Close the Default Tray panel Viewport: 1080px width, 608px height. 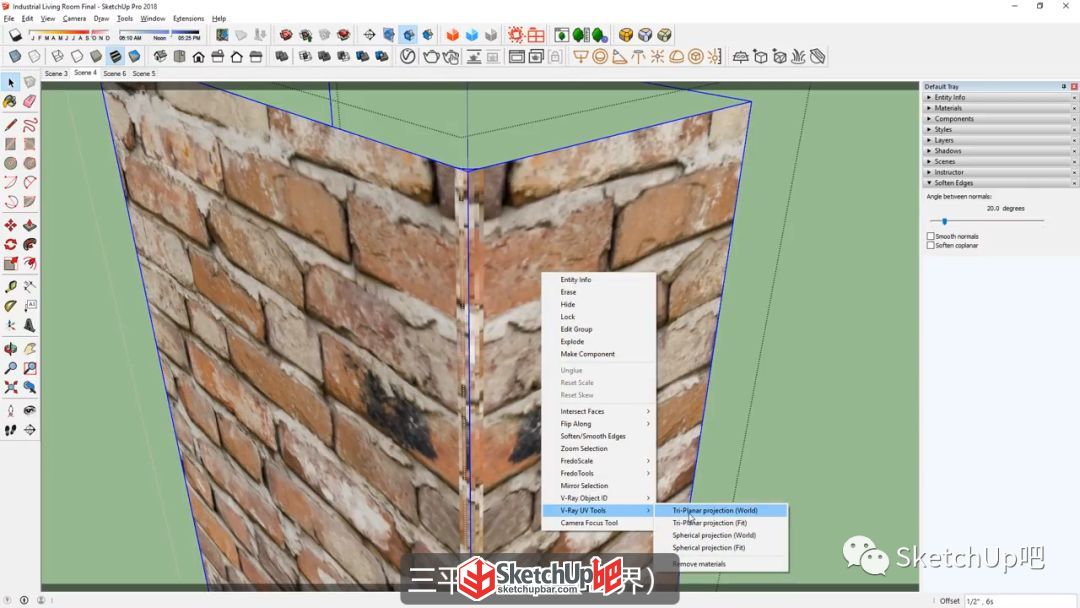point(1074,87)
